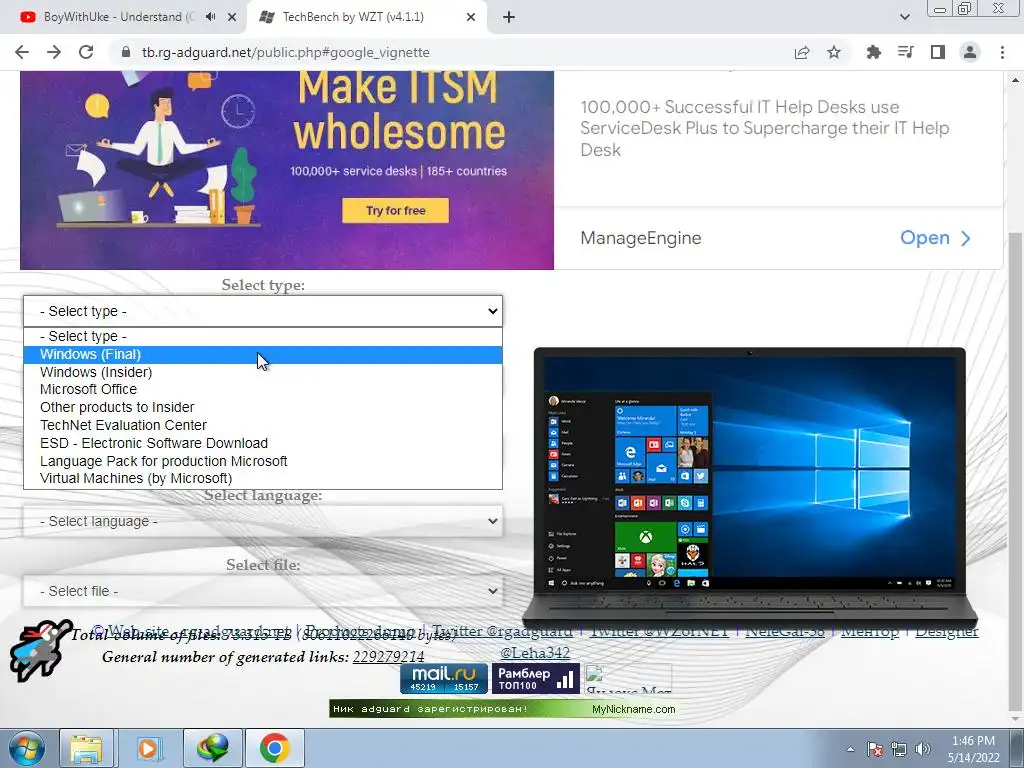Click the MyNickname.com adguard banner
1024x768 pixels.
(504, 709)
